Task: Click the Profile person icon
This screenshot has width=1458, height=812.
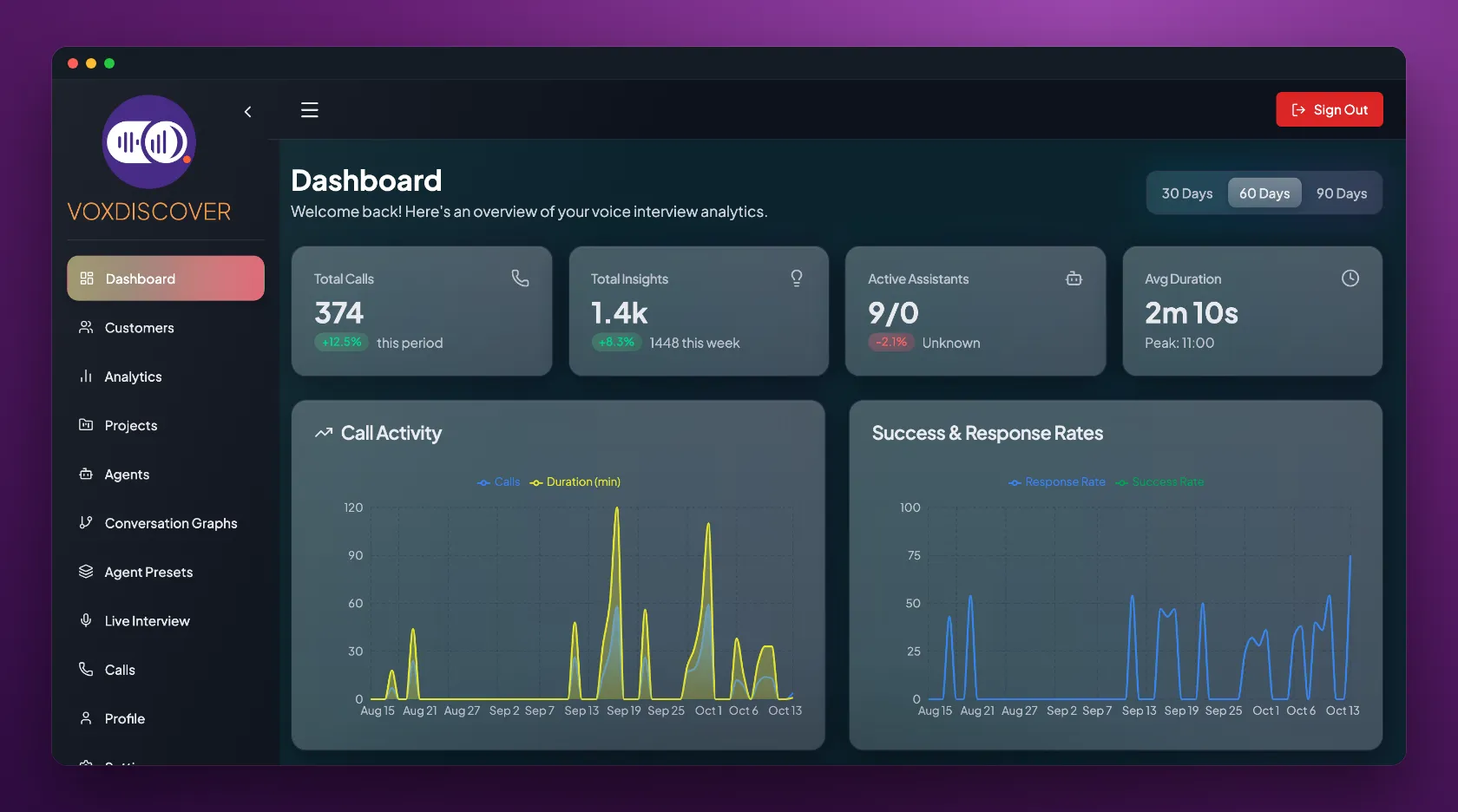Action: click(86, 718)
